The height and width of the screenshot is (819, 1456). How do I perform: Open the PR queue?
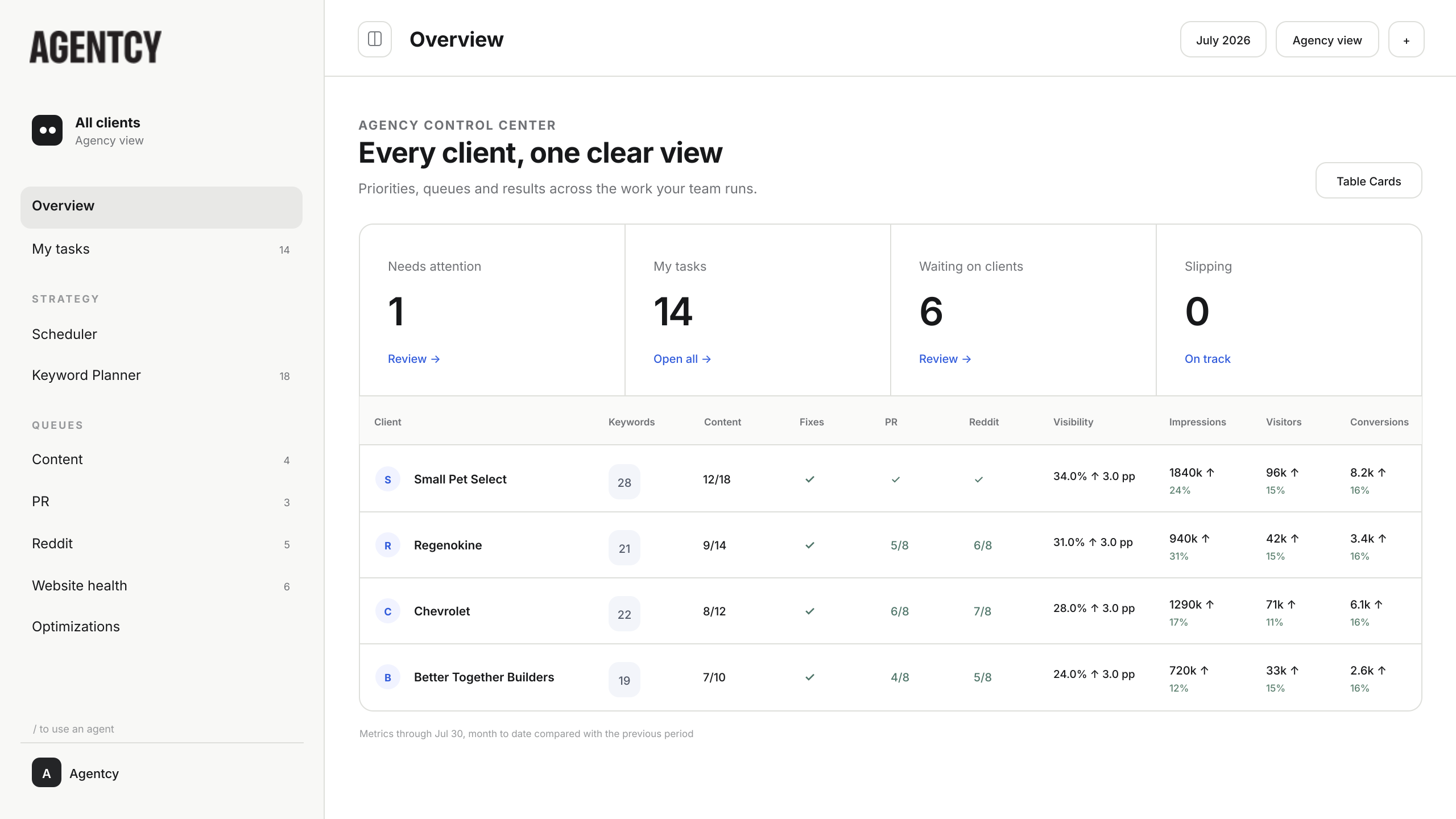[162, 502]
